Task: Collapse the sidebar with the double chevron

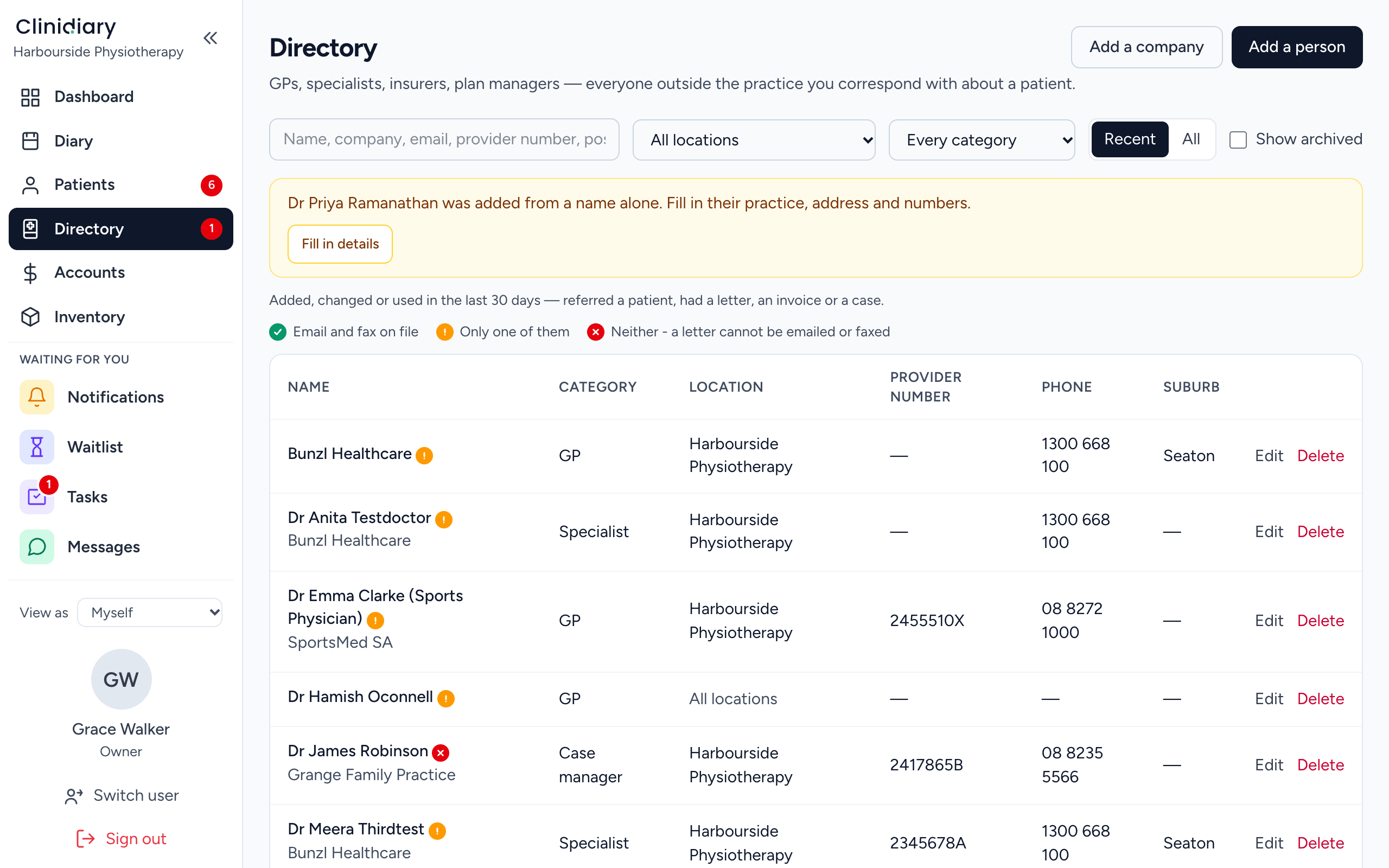Action: point(211,39)
